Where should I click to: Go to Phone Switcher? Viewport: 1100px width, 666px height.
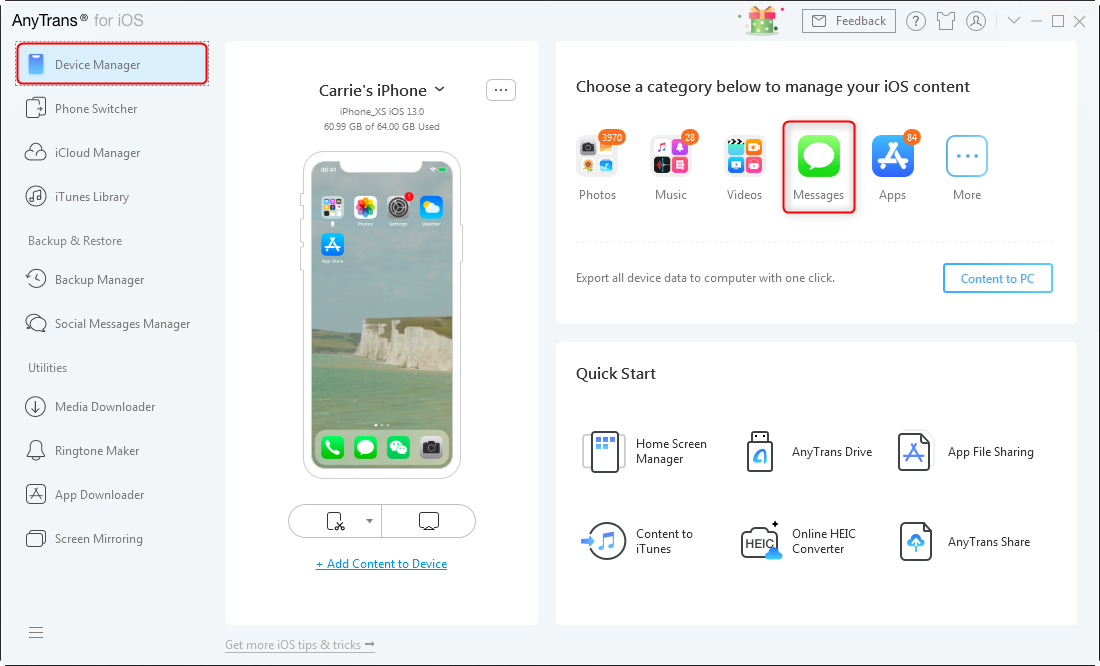pyautogui.click(x=81, y=109)
